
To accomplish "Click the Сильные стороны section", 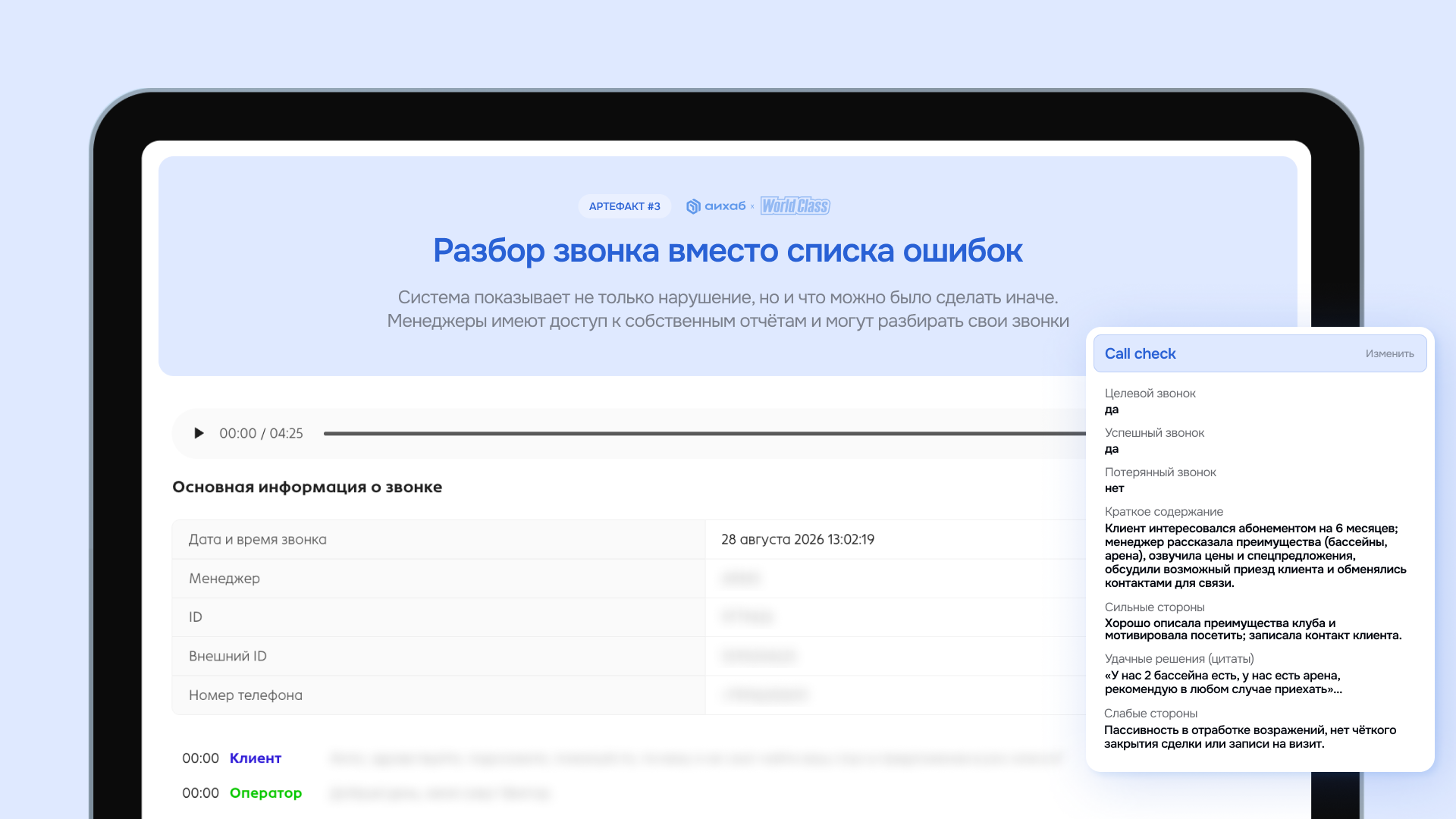I will point(1254,622).
